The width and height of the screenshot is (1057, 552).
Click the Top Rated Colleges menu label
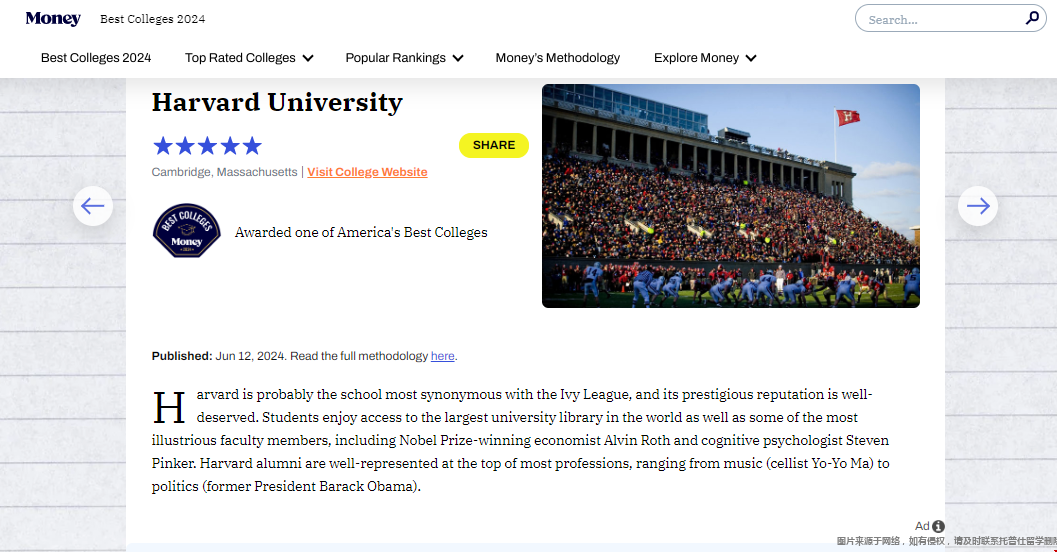click(240, 58)
